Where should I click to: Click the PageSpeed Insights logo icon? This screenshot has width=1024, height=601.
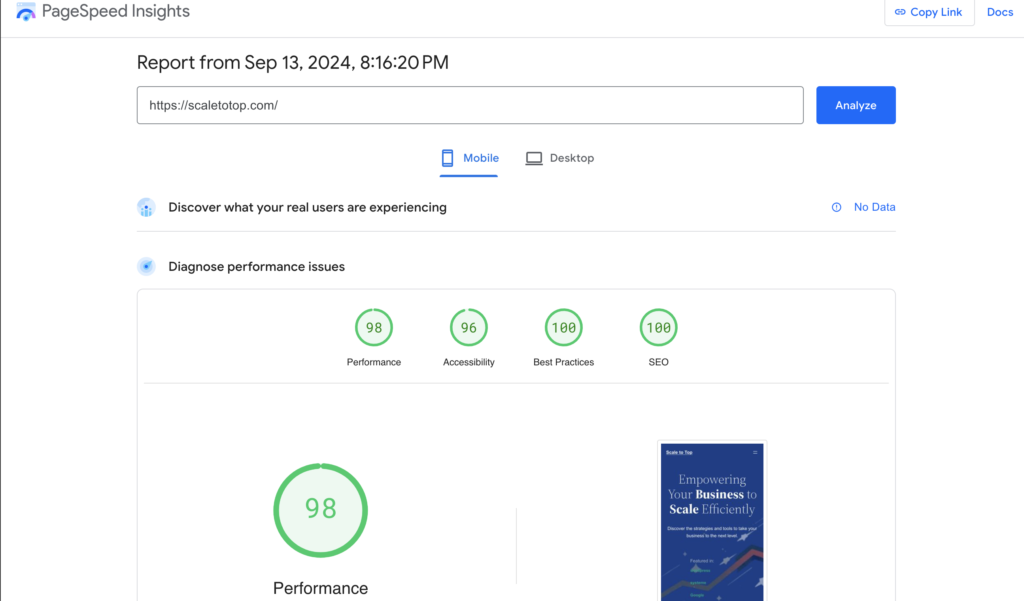coord(26,12)
